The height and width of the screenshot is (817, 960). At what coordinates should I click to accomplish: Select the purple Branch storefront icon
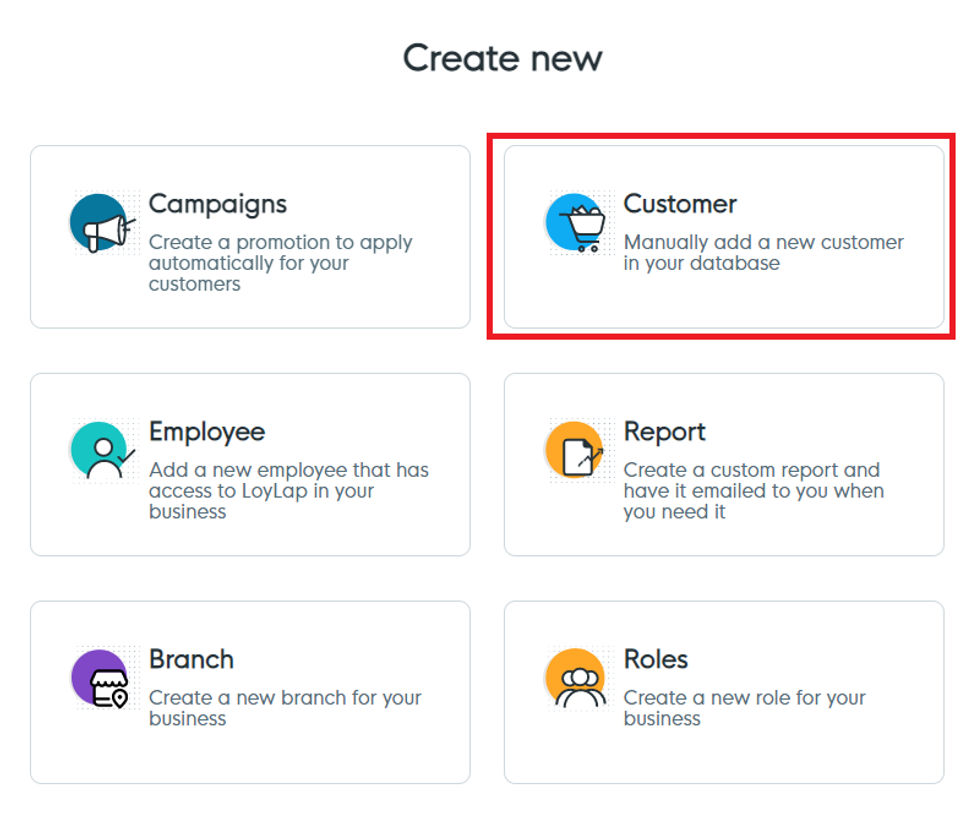tap(102, 679)
